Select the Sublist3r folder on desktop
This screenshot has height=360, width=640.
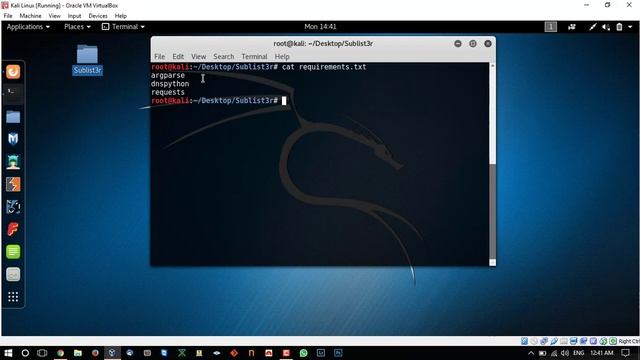(x=87, y=60)
